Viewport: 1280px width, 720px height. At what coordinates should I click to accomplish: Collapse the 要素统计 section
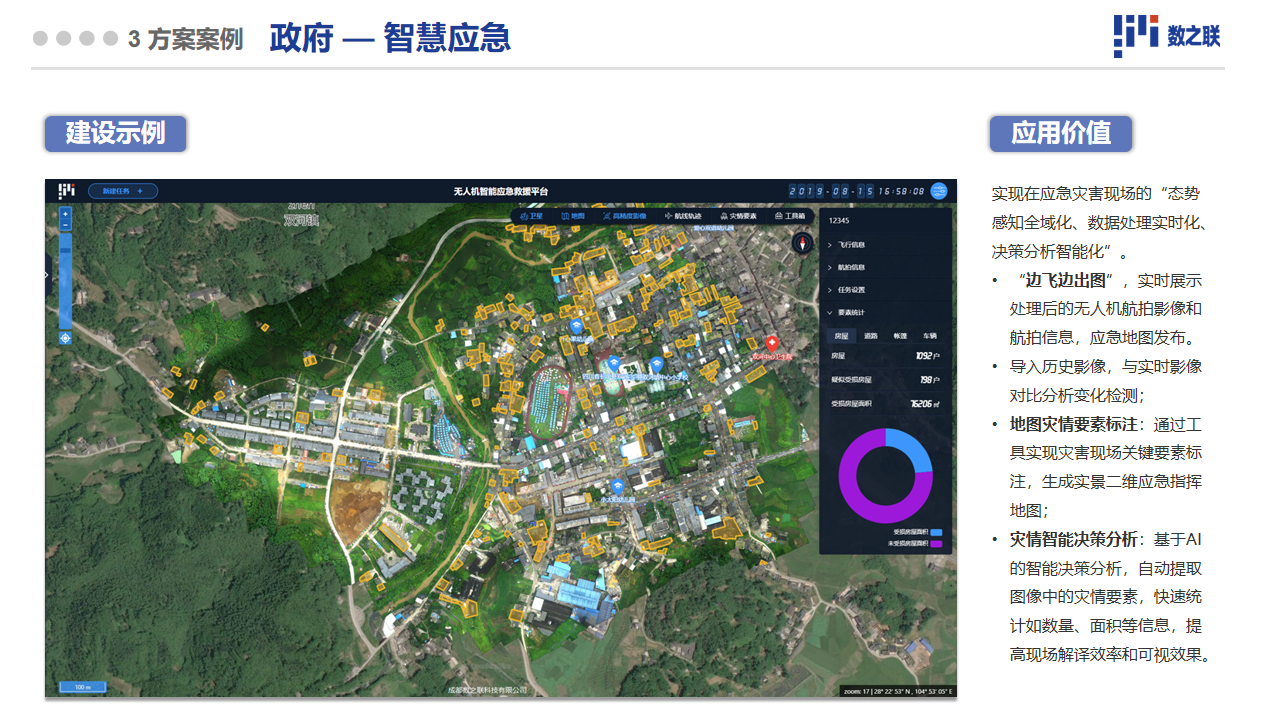pyautogui.click(x=850, y=313)
